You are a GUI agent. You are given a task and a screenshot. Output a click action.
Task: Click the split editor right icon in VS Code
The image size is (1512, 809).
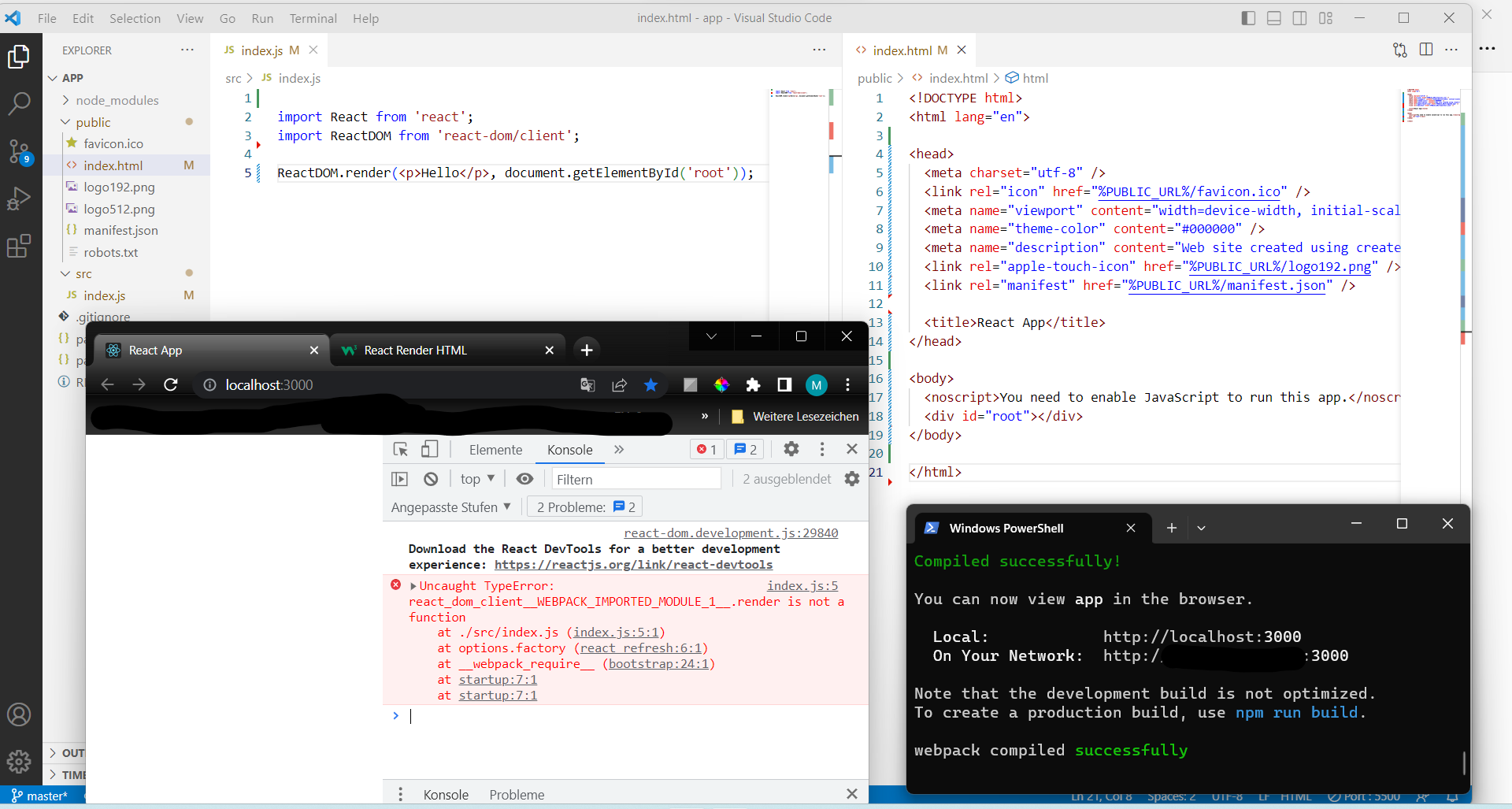tap(1426, 50)
